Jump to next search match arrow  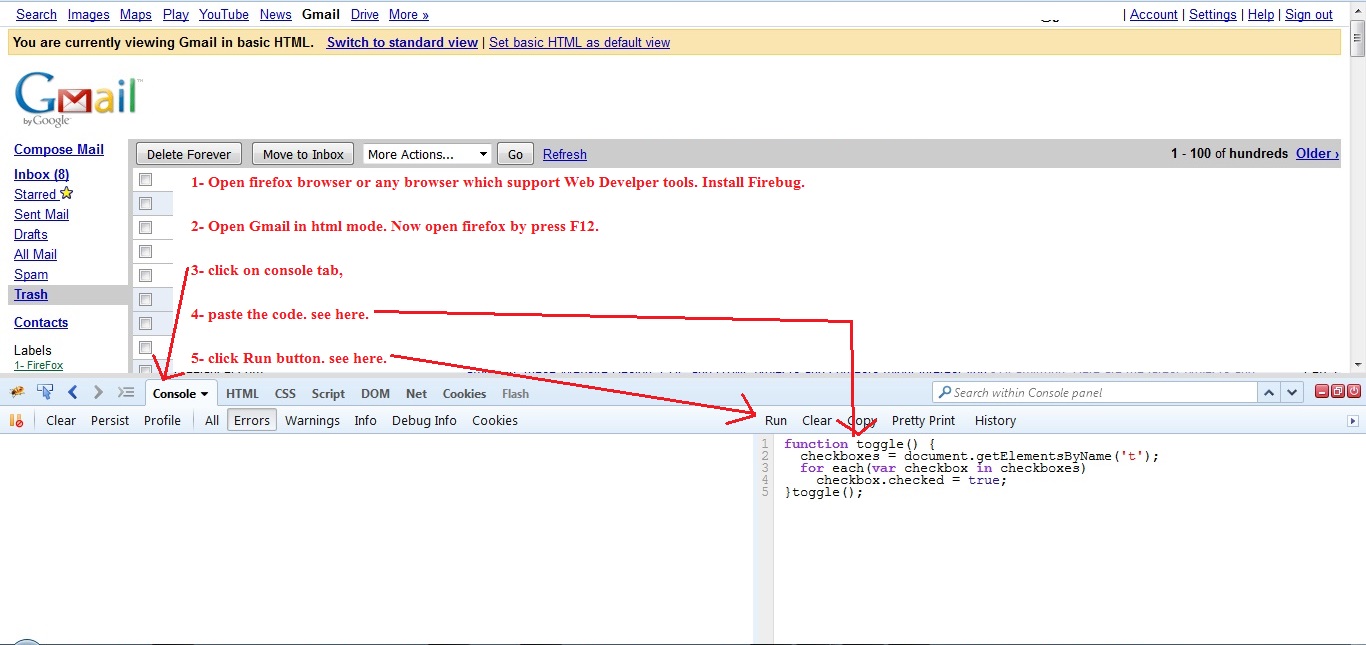coord(1292,393)
